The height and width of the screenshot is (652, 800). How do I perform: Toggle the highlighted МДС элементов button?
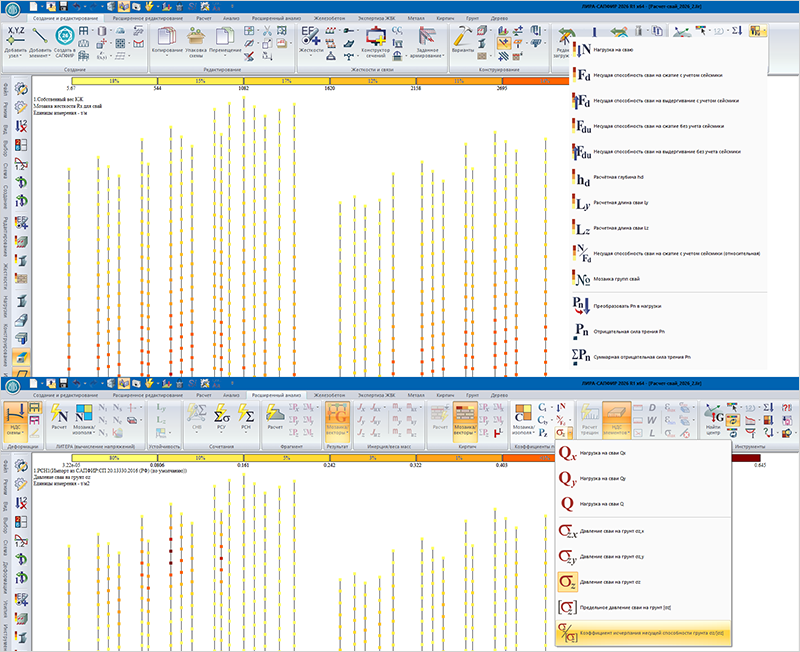click(x=616, y=419)
